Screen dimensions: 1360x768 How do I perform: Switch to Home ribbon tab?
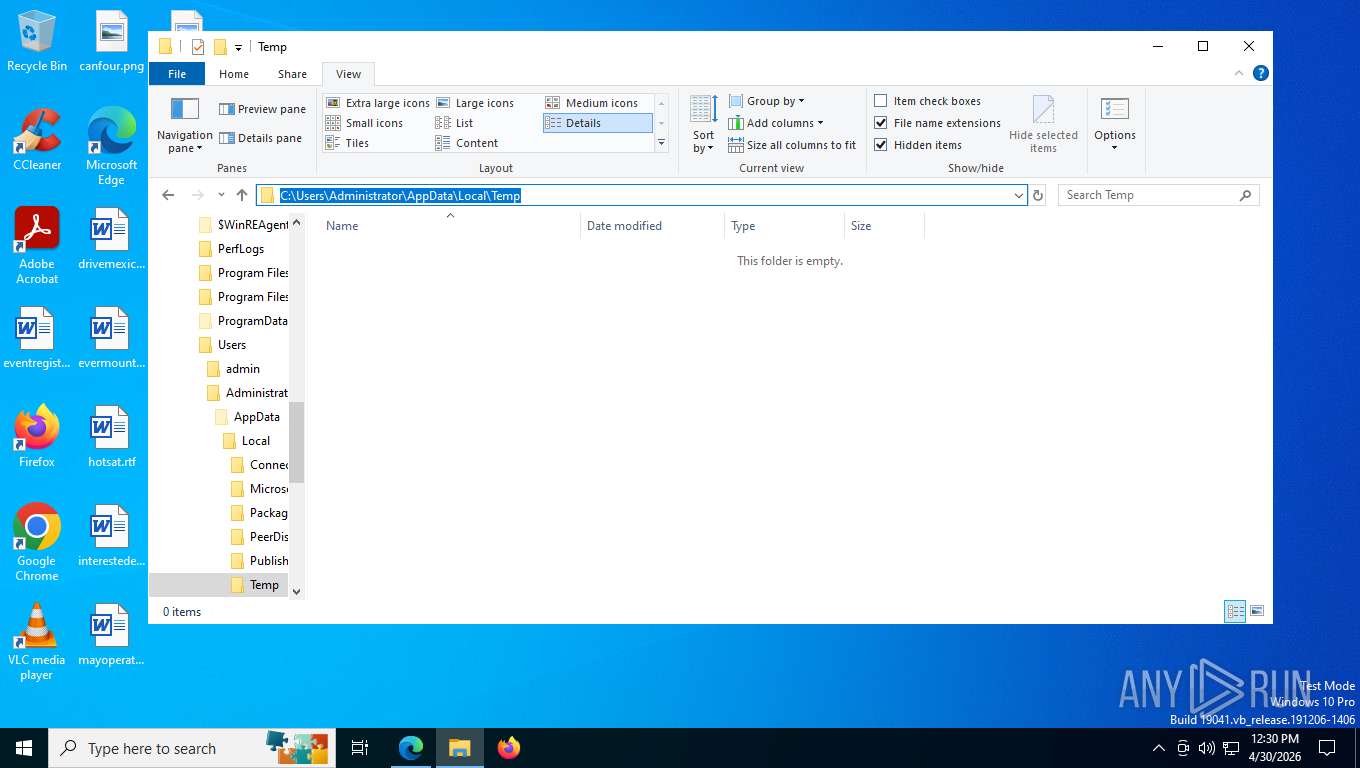[234, 74]
